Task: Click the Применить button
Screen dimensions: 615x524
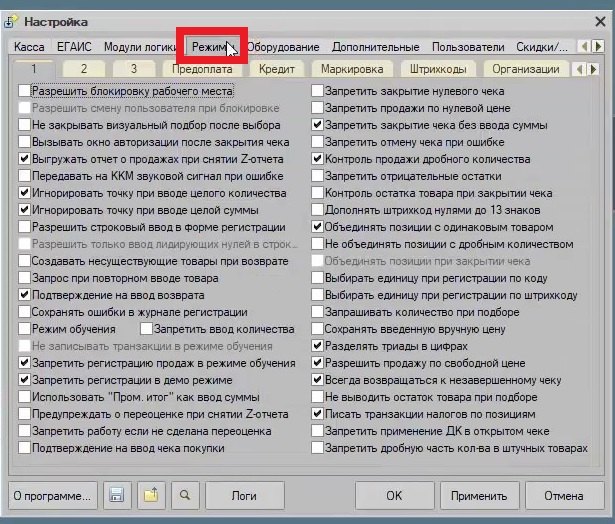Action: pos(479,496)
